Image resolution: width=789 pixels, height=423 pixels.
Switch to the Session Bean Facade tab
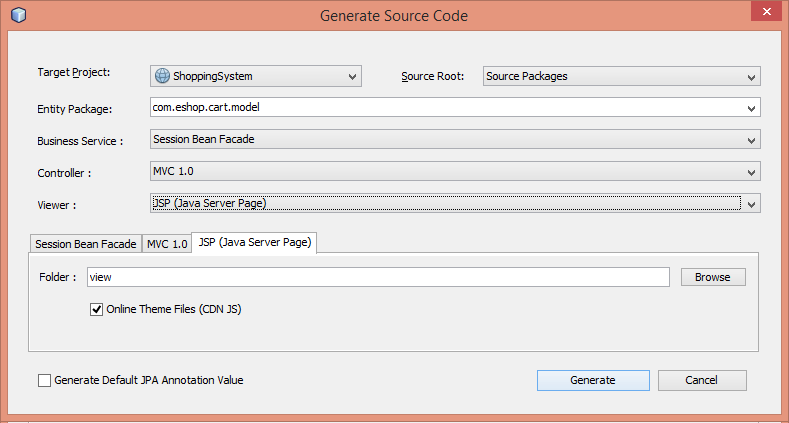[x=85, y=244]
